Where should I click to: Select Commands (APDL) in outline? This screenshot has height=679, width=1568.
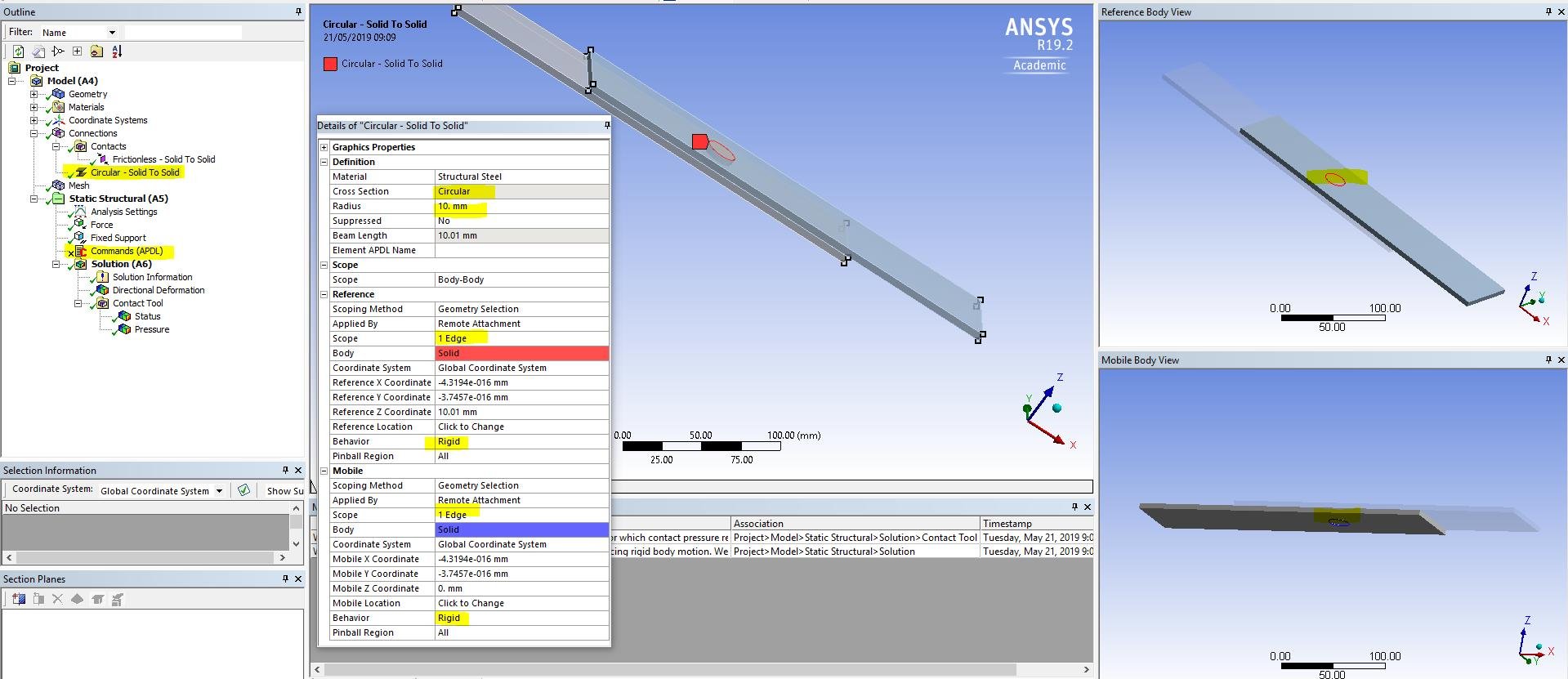127,251
